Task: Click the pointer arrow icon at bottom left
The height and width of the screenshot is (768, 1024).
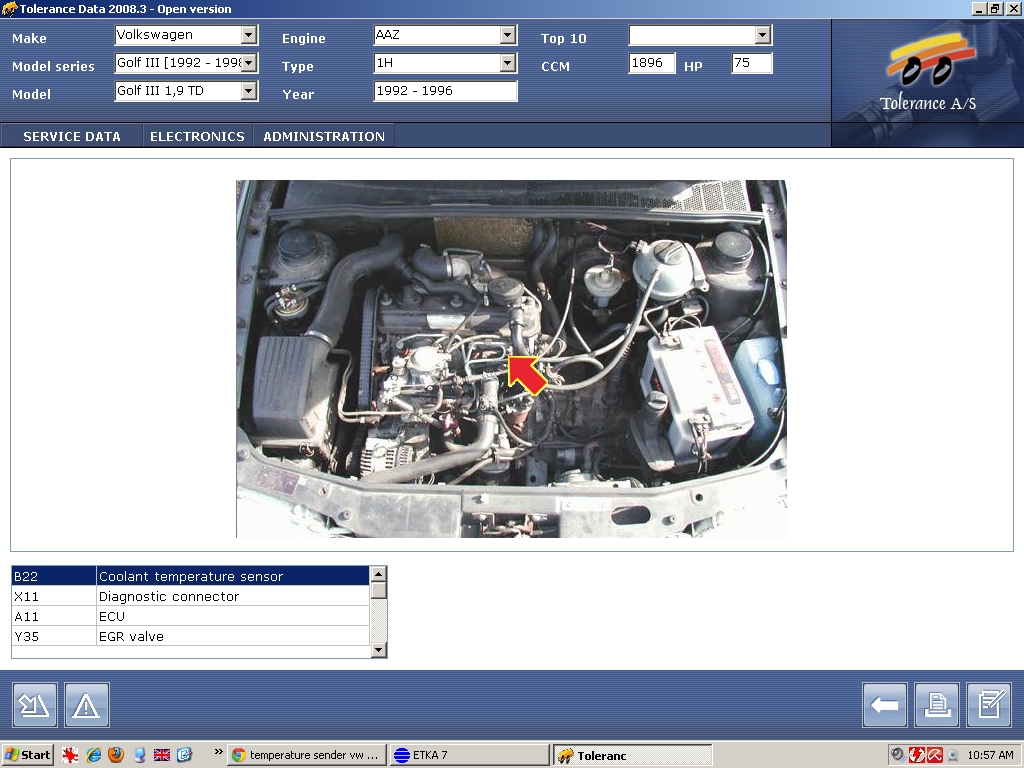Action: (x=35, y=705)
